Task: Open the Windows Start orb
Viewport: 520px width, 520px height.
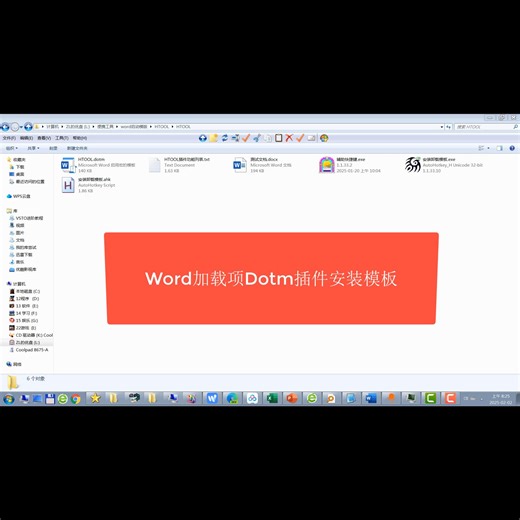Action: [x=8, y=398]
